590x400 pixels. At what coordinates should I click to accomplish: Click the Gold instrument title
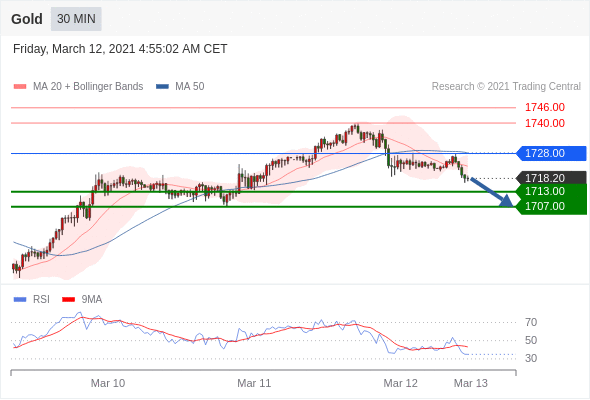(27, 19)
